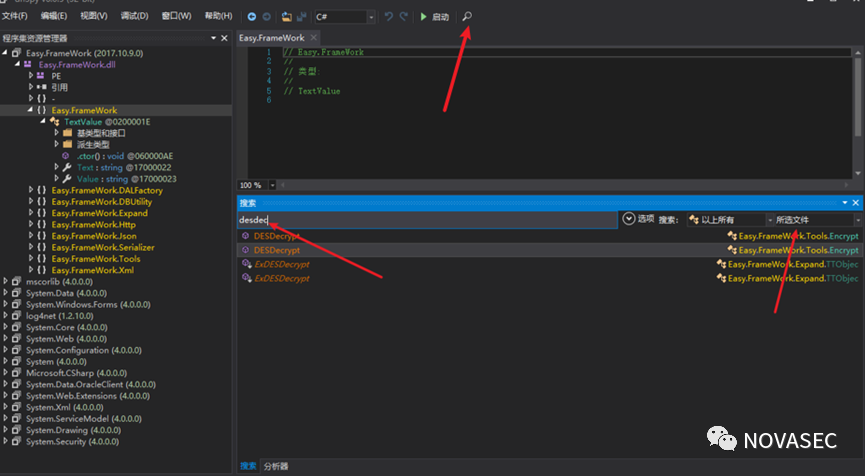The image size is (865, 476).
Task: Close the Easy.FrameWork editor tab
Action: (x=313, y=38)
